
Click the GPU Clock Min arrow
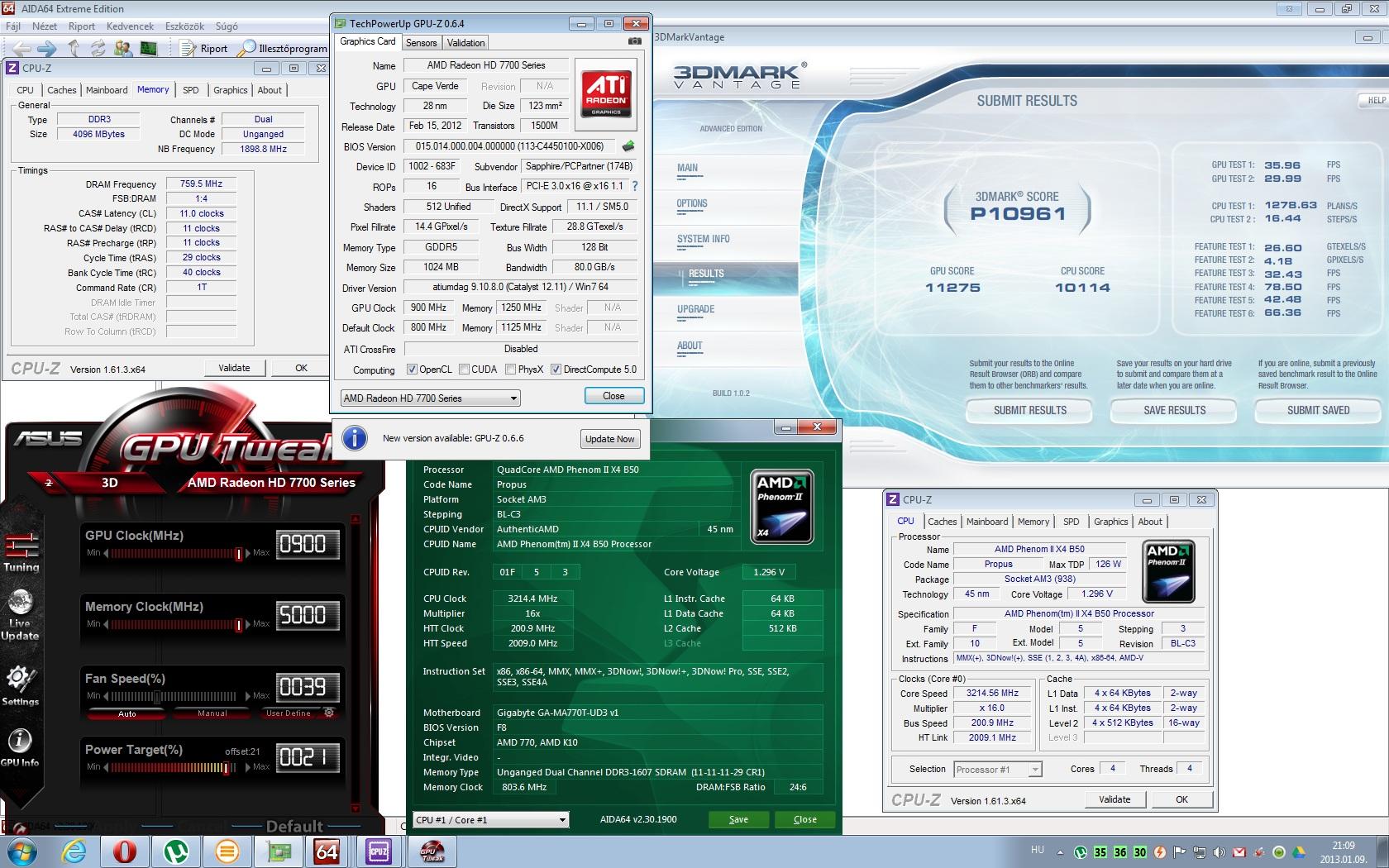click(106, 553)
